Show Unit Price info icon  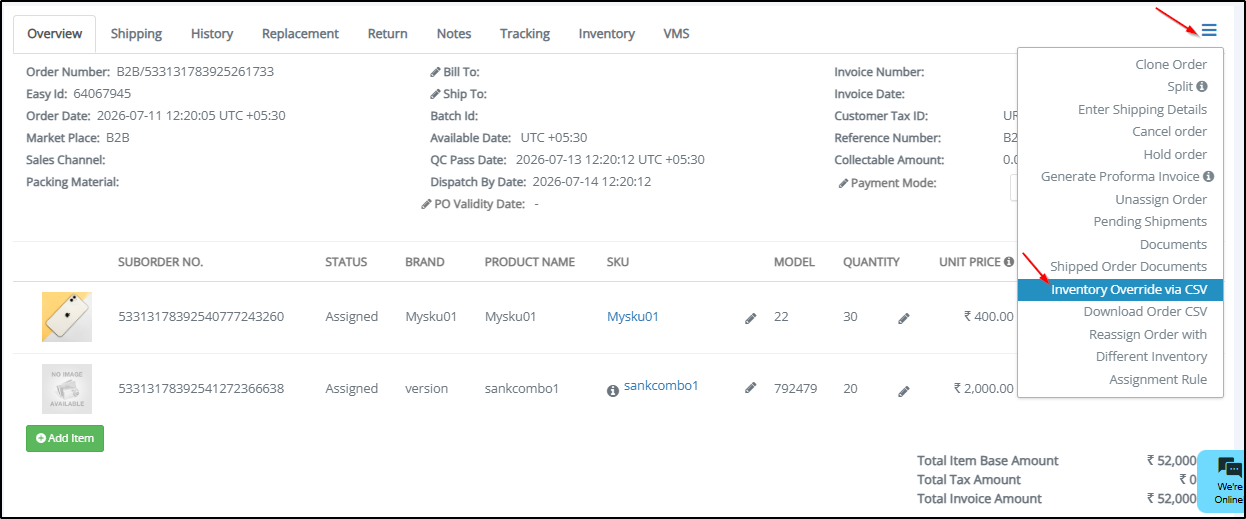click(x=1009, y=262)
